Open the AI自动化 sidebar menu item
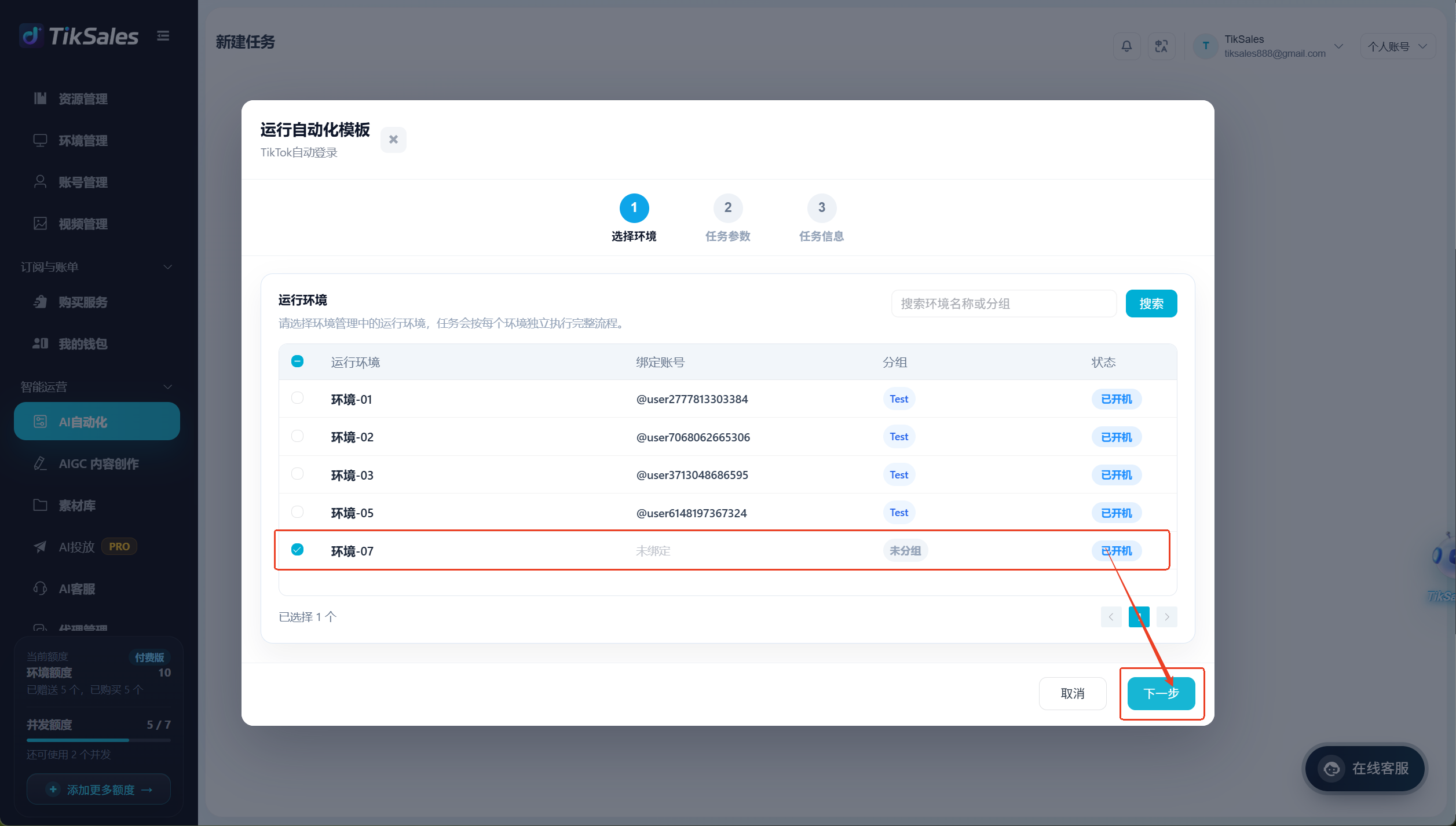Screen dimensions: 1456x826 (x=97, y=422)
